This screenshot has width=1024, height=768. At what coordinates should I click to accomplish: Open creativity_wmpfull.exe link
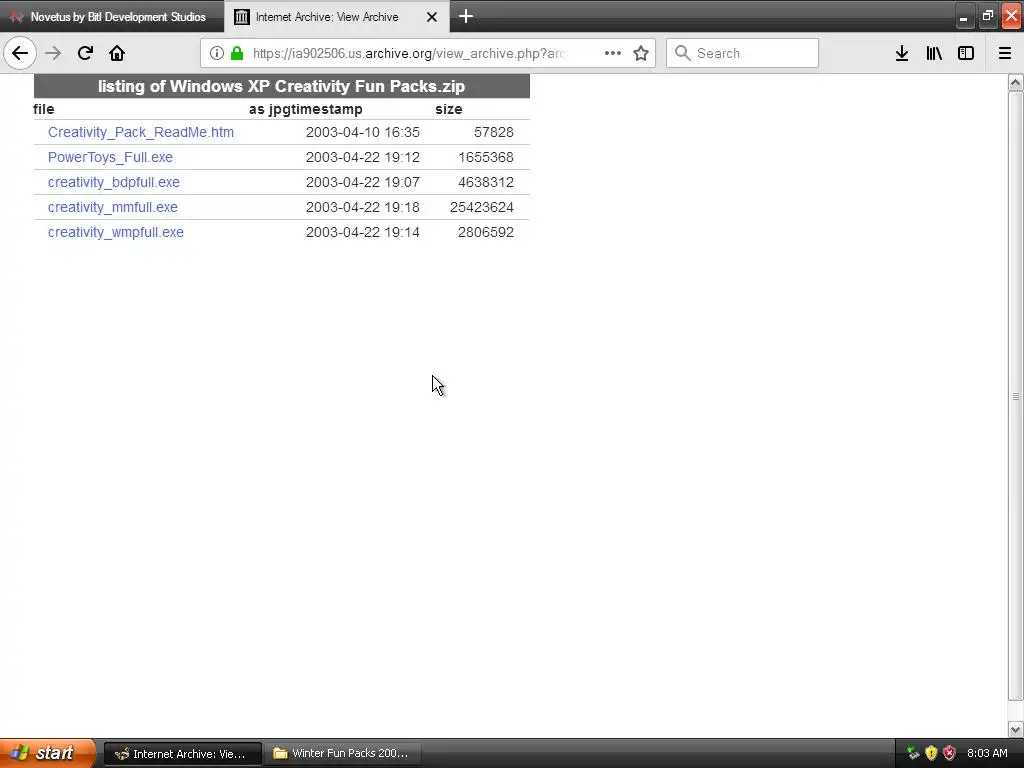(x=116, y=232)
